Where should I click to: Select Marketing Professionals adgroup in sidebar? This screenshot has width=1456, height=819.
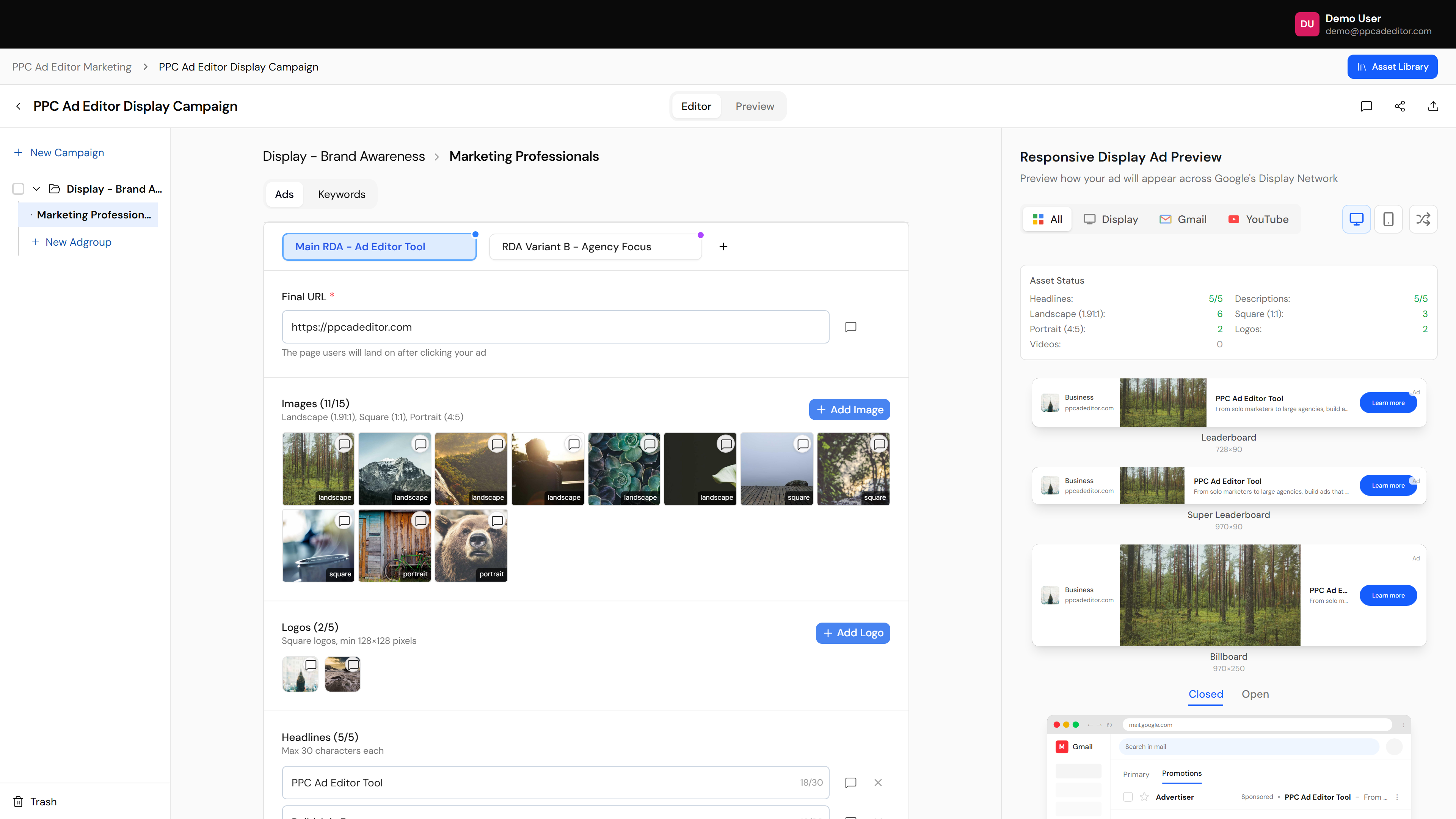[89, 215]
